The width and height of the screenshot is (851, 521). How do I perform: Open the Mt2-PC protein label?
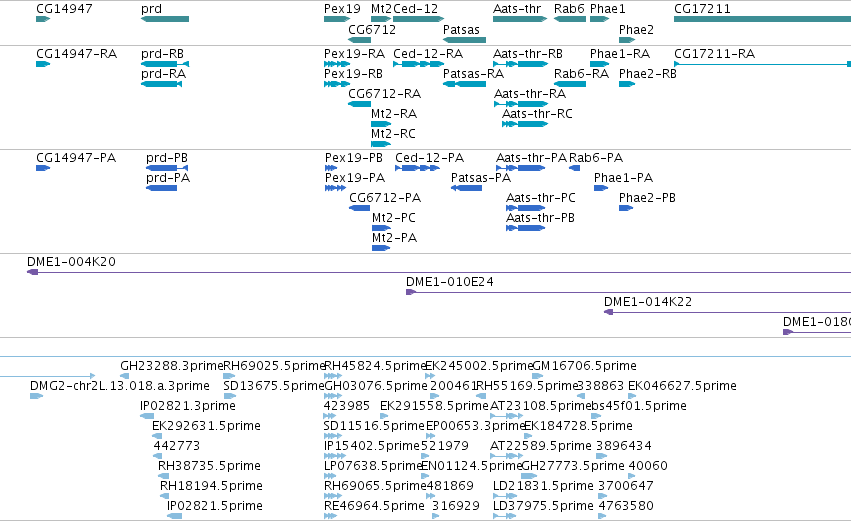tap(394, 218)
